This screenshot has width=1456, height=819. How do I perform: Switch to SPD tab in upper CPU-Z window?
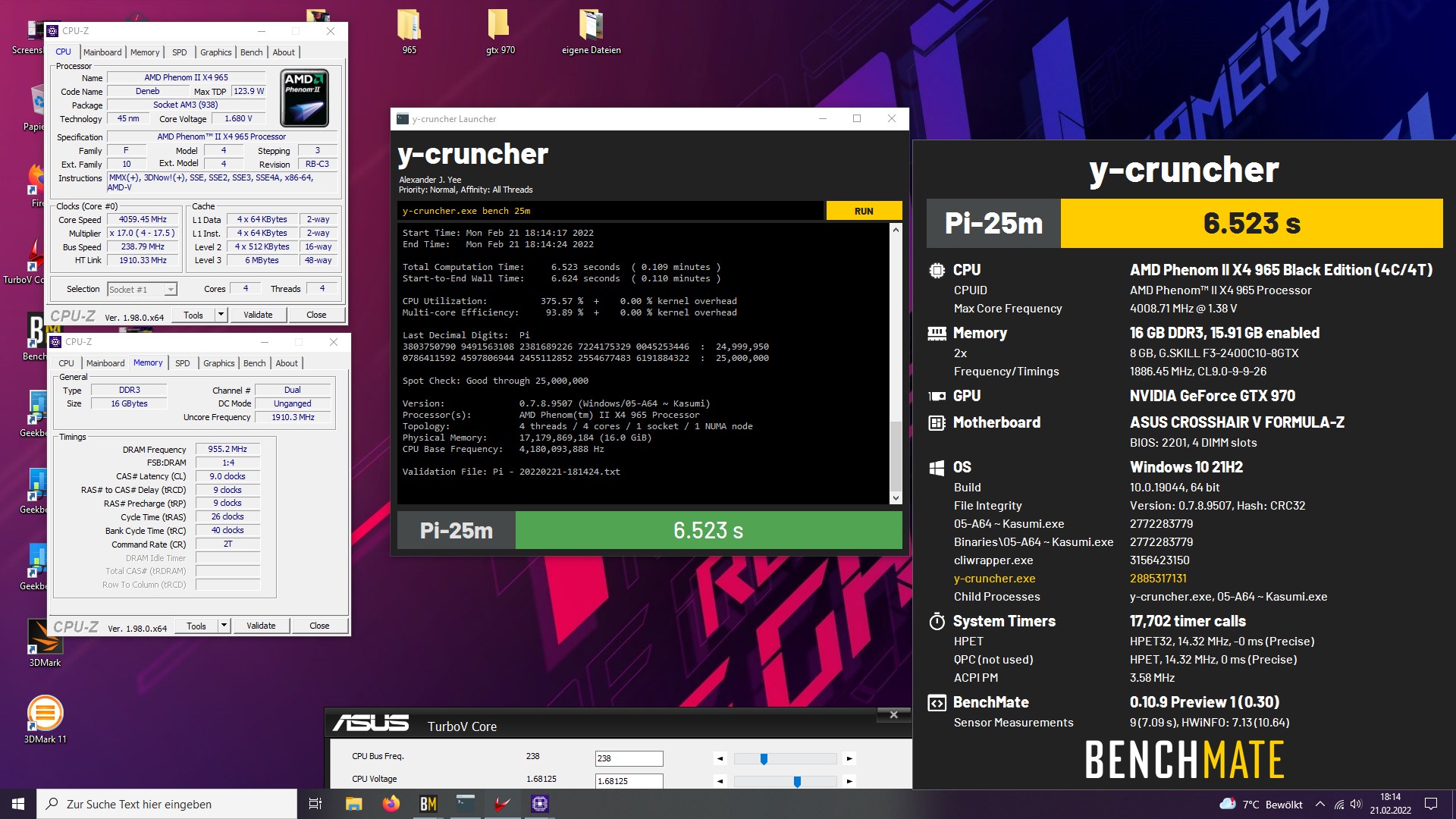click(x=180, y=52)
